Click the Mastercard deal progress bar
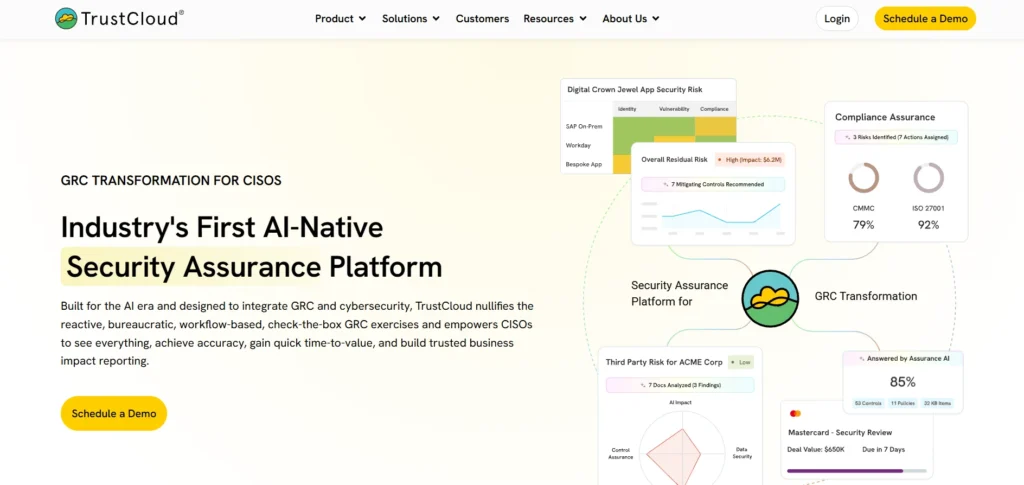The height and width of the screenshot is (485, 1024). click(856, 471)
